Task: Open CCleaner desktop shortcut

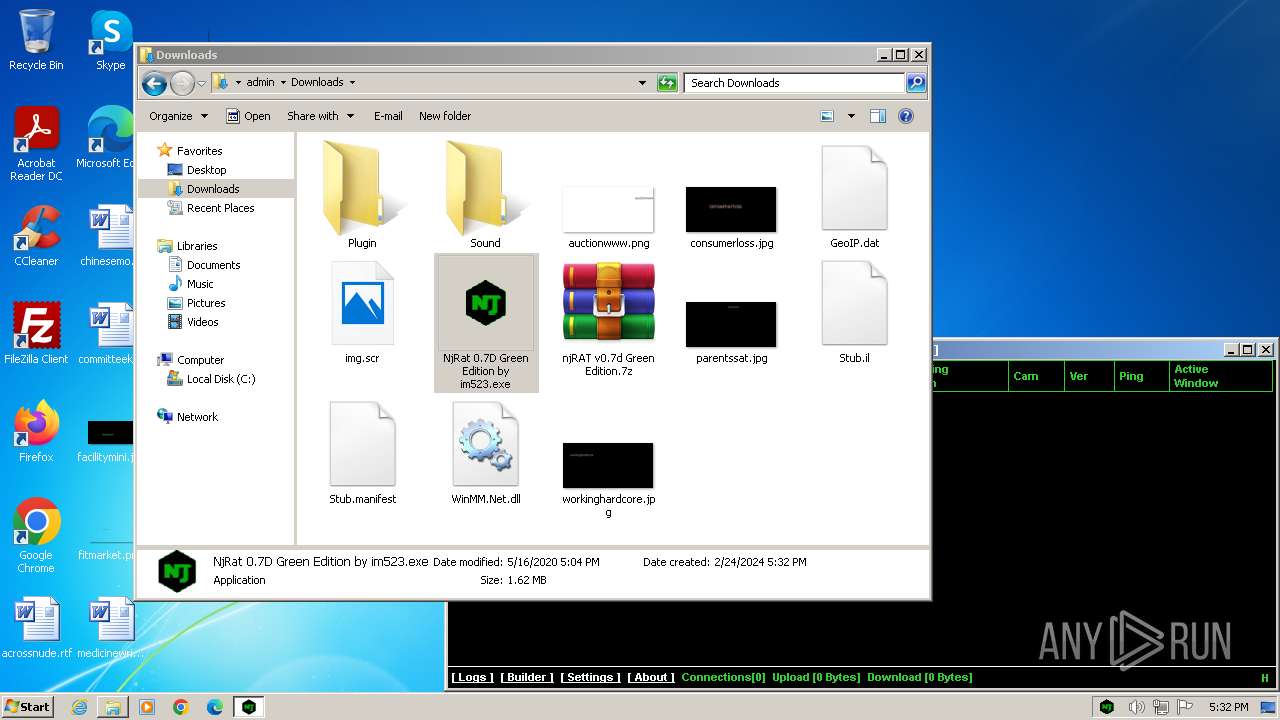Action: tap(36, 236)
